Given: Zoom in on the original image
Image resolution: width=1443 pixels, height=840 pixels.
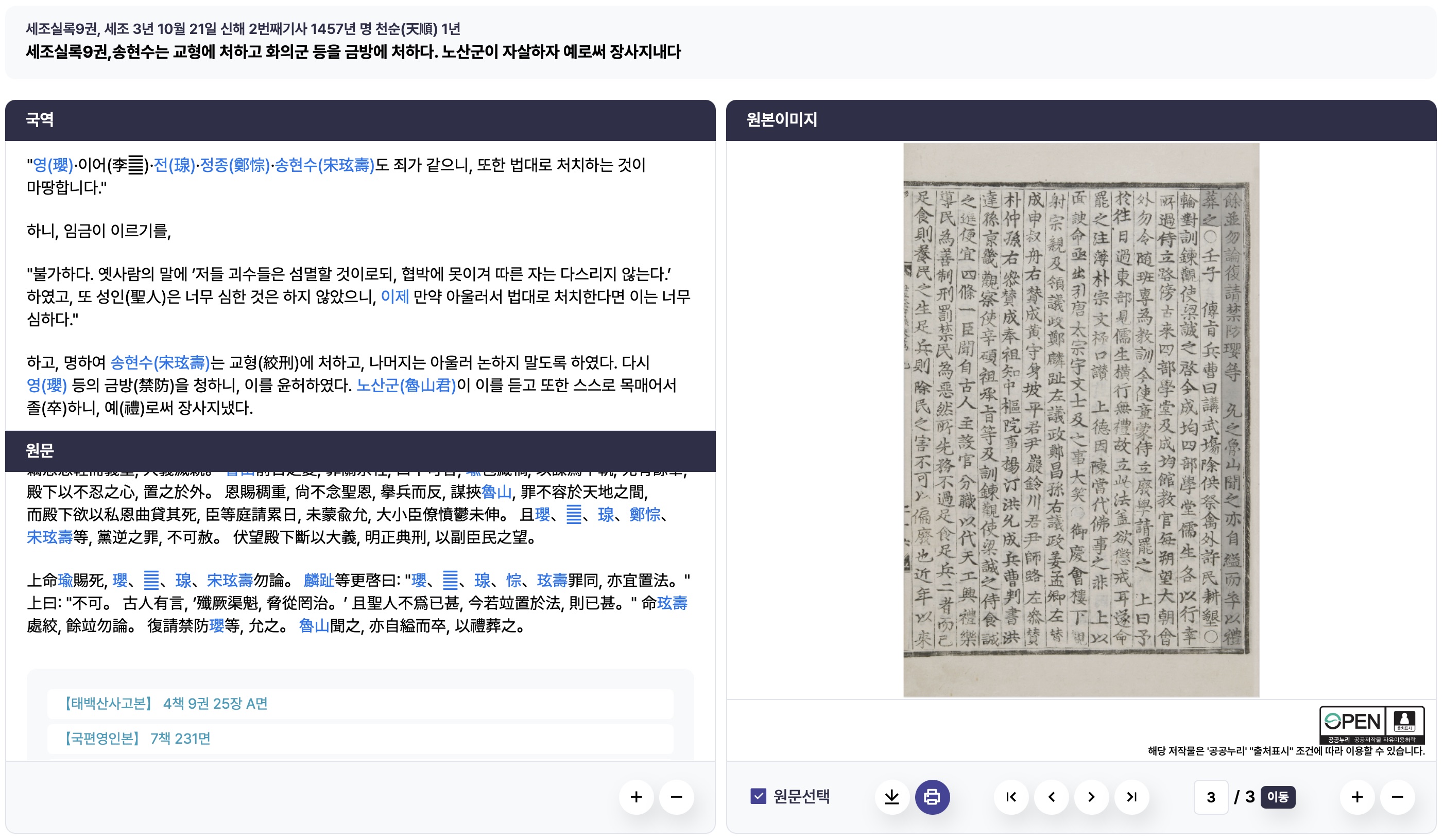Looking at the screenshot, I should [1356, 797].
